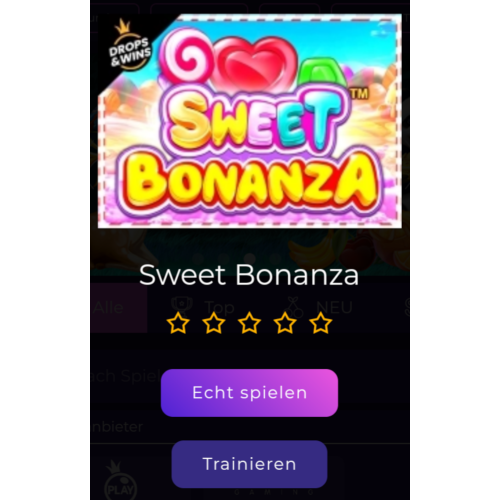Screen dimensions: 500x500
Task: Click the Drops & Wins badge
Action: pos(129,47)
